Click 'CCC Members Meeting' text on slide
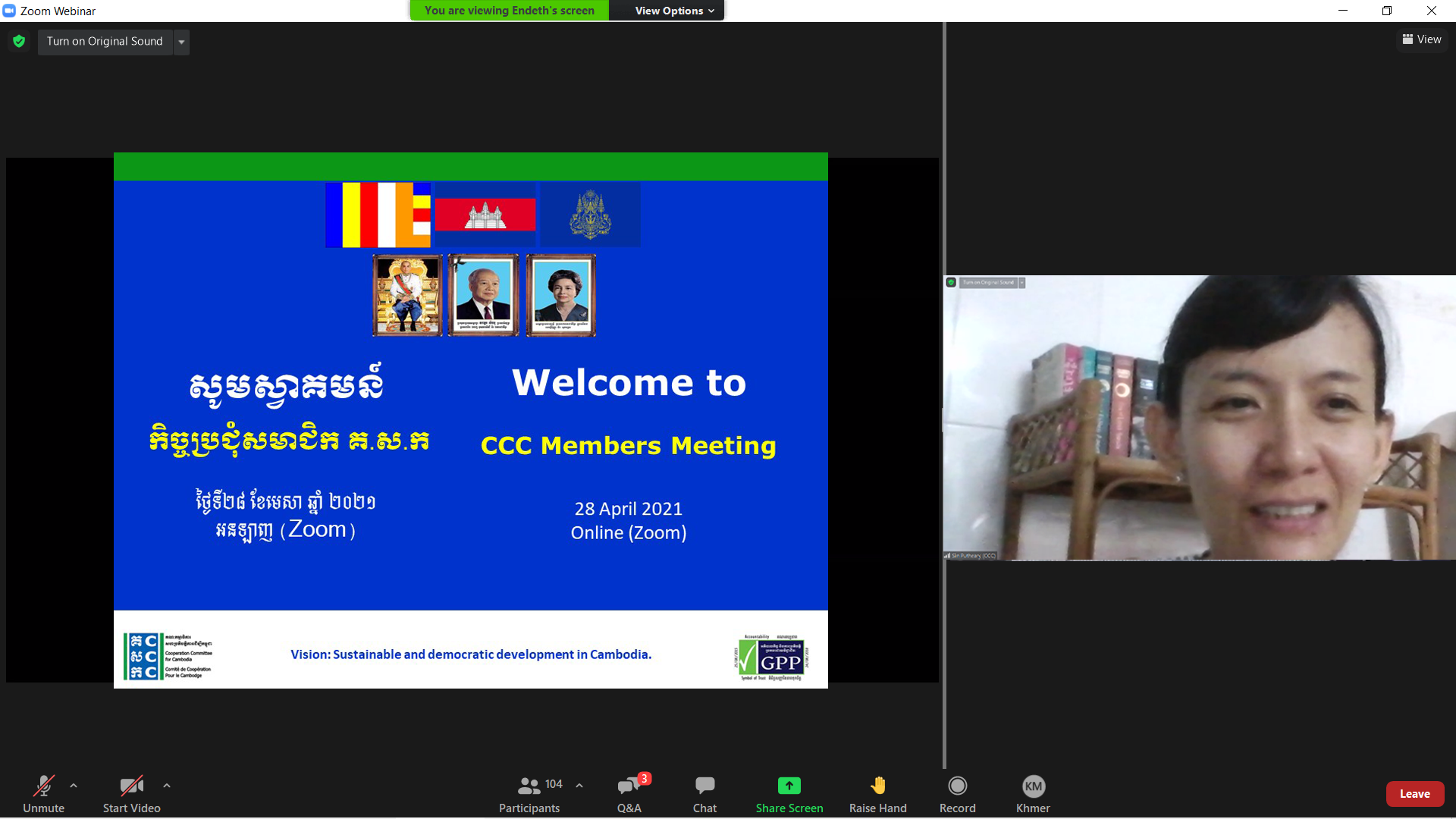 click(629, 446)
